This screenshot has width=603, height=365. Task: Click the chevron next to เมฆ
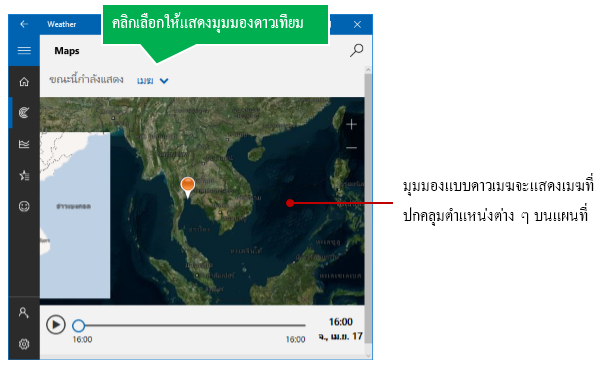164,81
